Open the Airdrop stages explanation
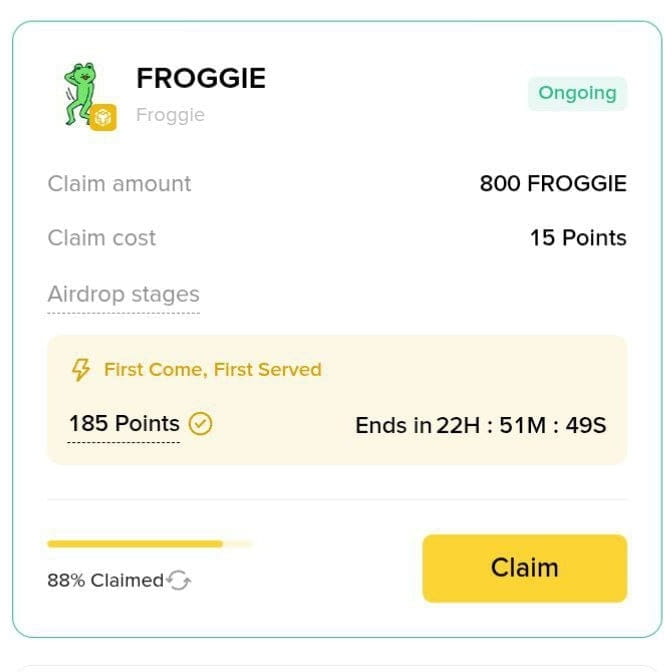The width and height of the screenshot is (672, 672). tap(123, 295)
